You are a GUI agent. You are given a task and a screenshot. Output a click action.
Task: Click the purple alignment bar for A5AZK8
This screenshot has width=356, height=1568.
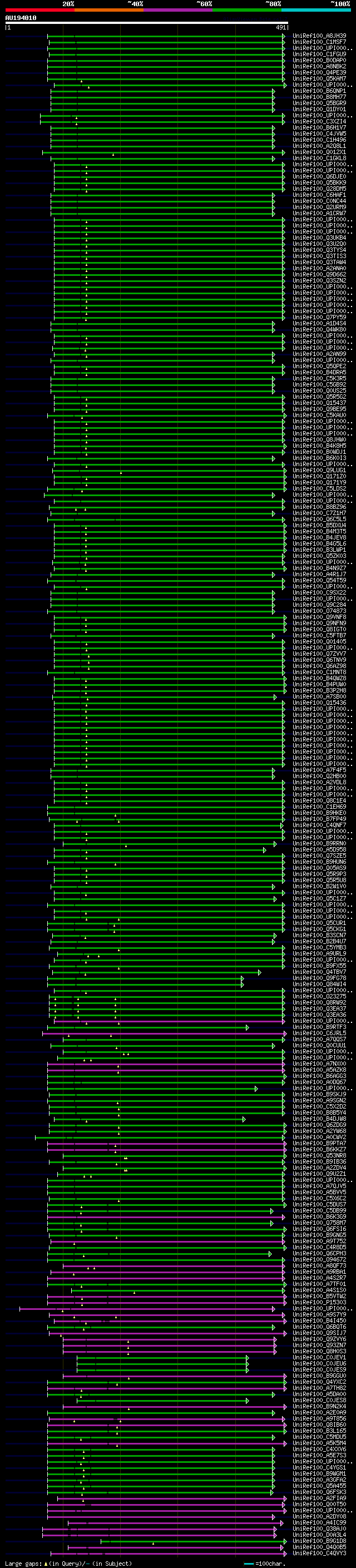point(166,1070)
